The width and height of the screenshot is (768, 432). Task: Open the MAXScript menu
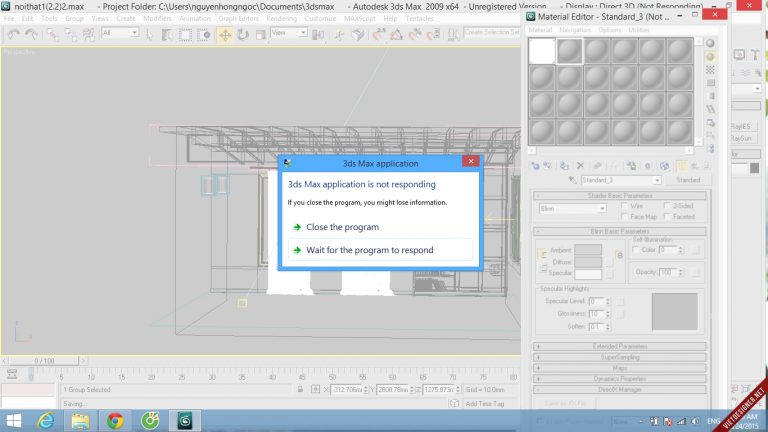tap(360, 19)
